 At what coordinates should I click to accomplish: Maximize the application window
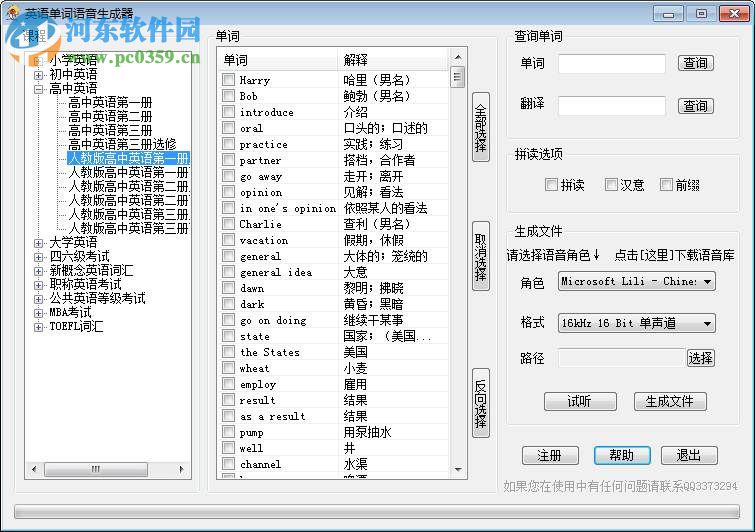[x=701, y=13]
